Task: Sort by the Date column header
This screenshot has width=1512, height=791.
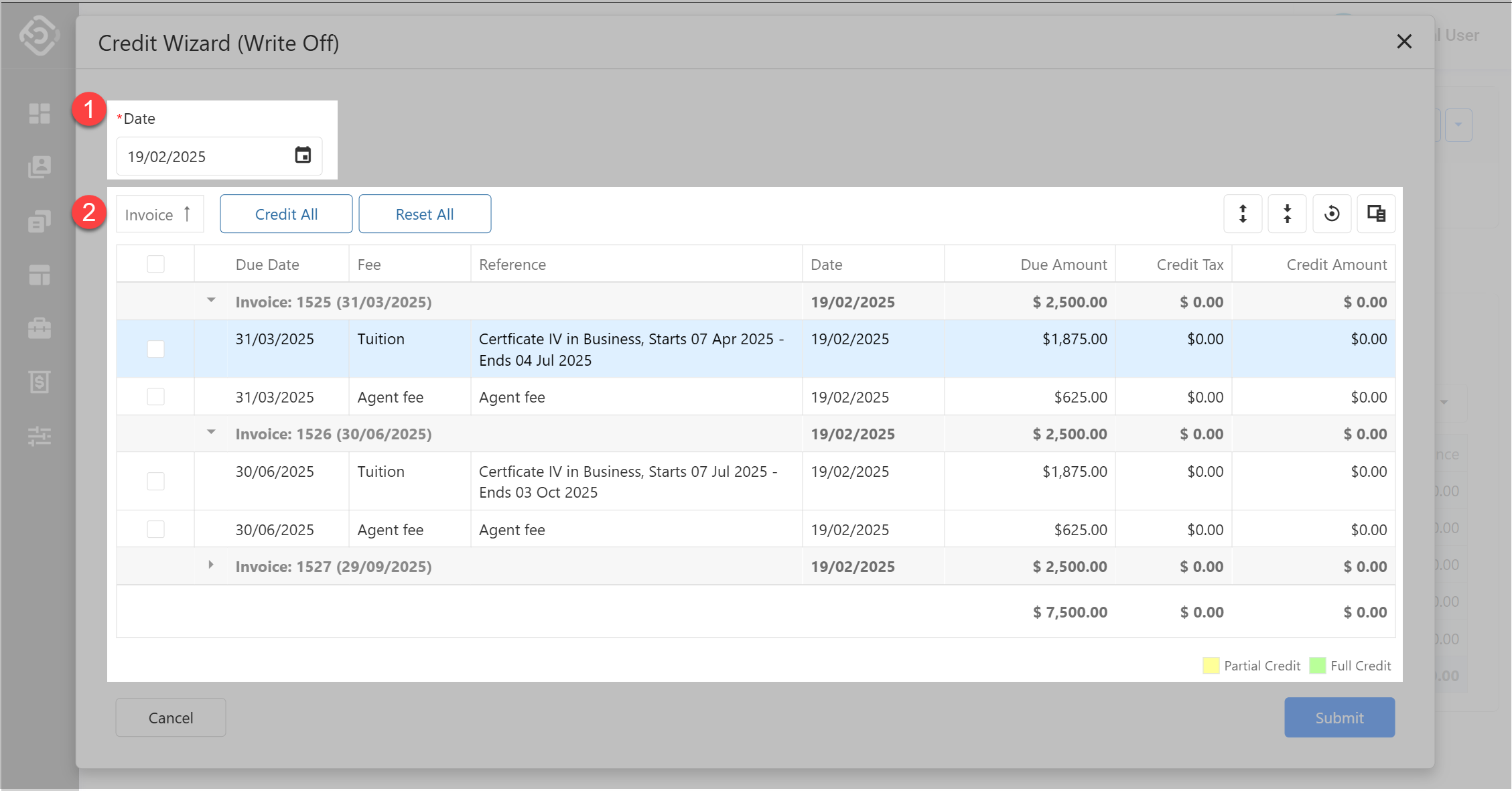Action: [x=827, y=265]
